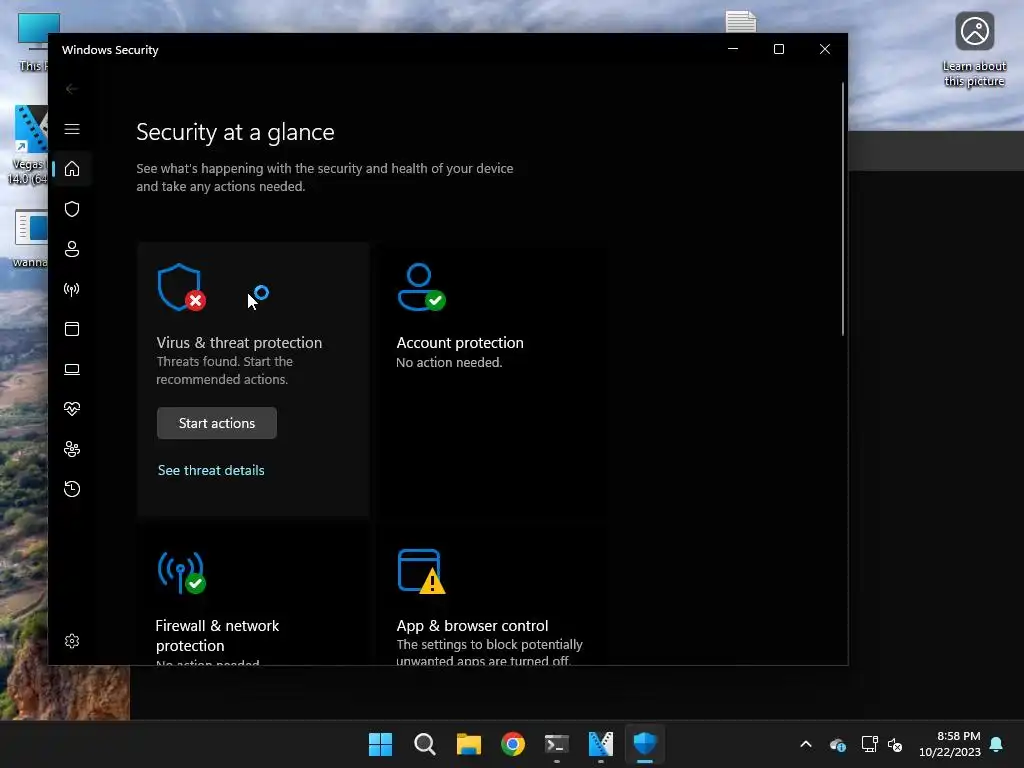Open Device security laptop icon in sidebar
The image size is (1024, 768).
72,369
